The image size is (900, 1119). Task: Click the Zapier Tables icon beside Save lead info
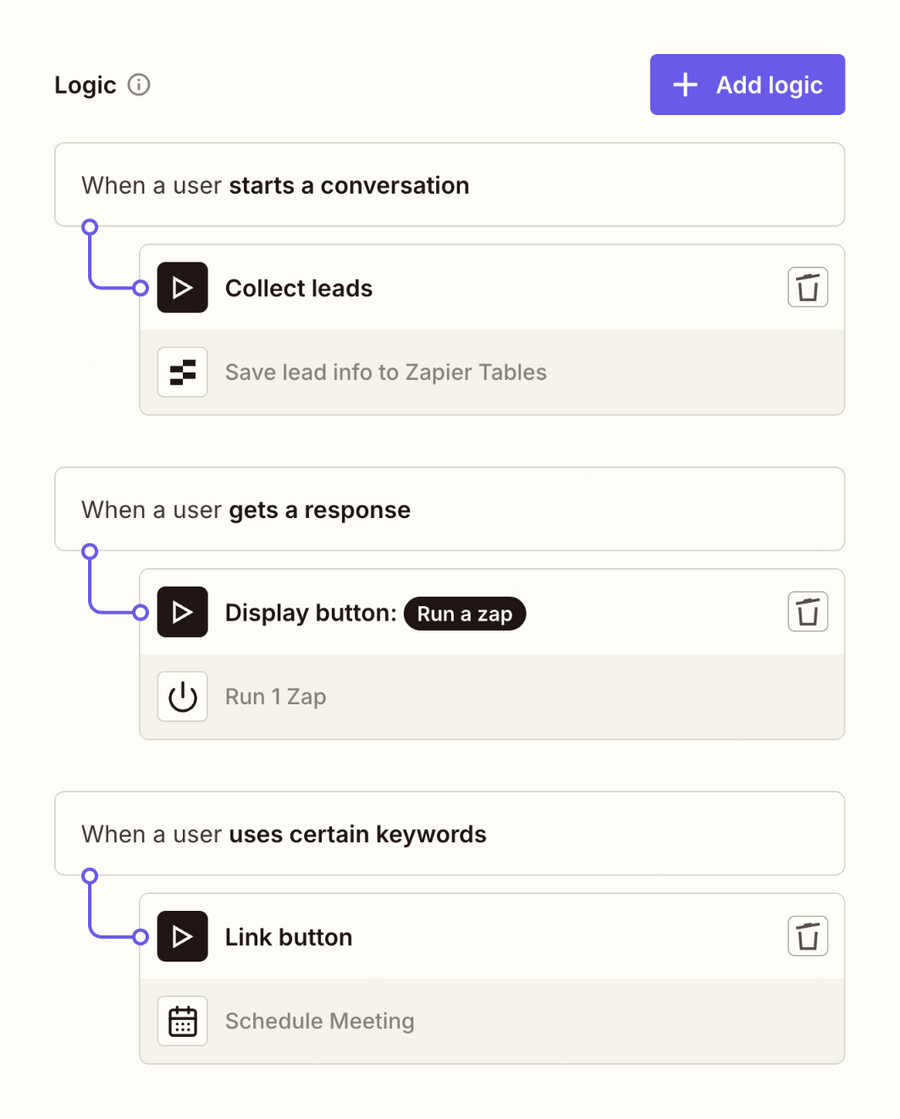182,371
